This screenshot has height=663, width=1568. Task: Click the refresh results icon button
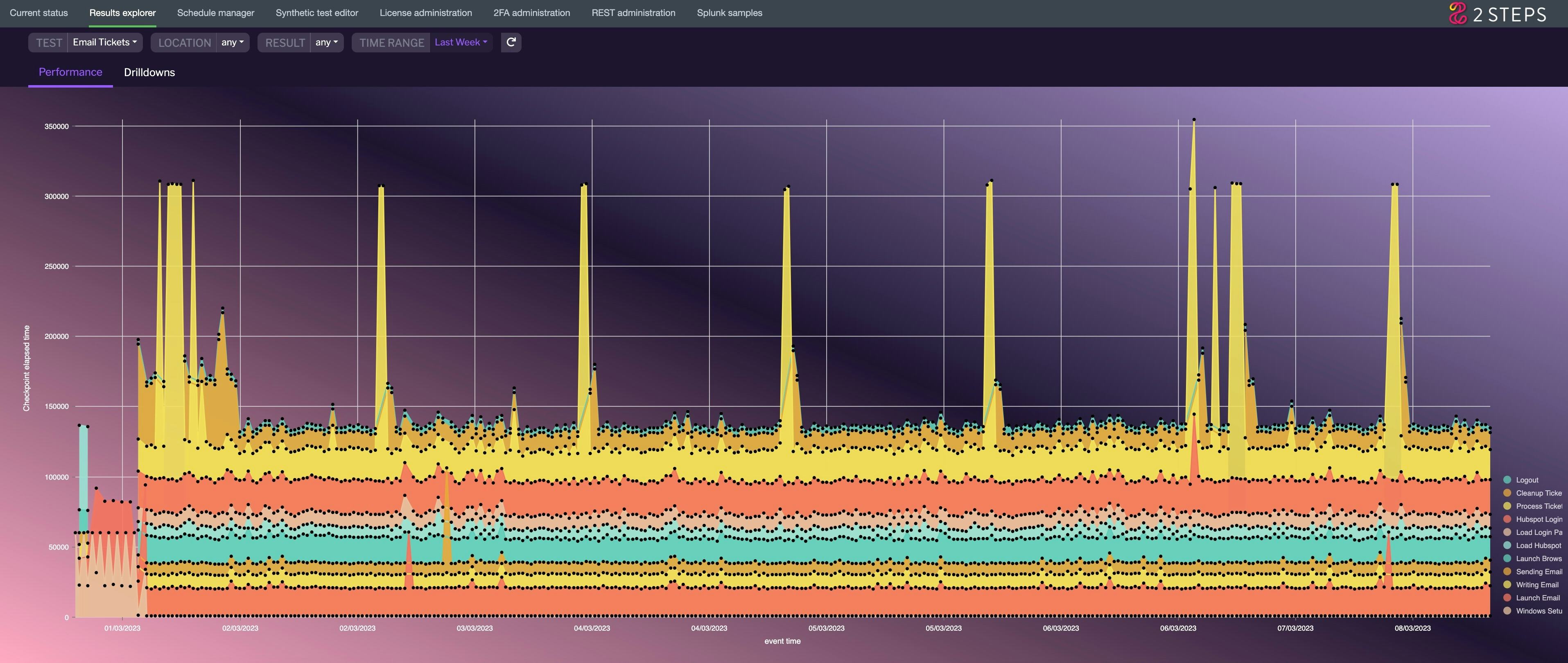pyautogui.click(x=511, y=42)
